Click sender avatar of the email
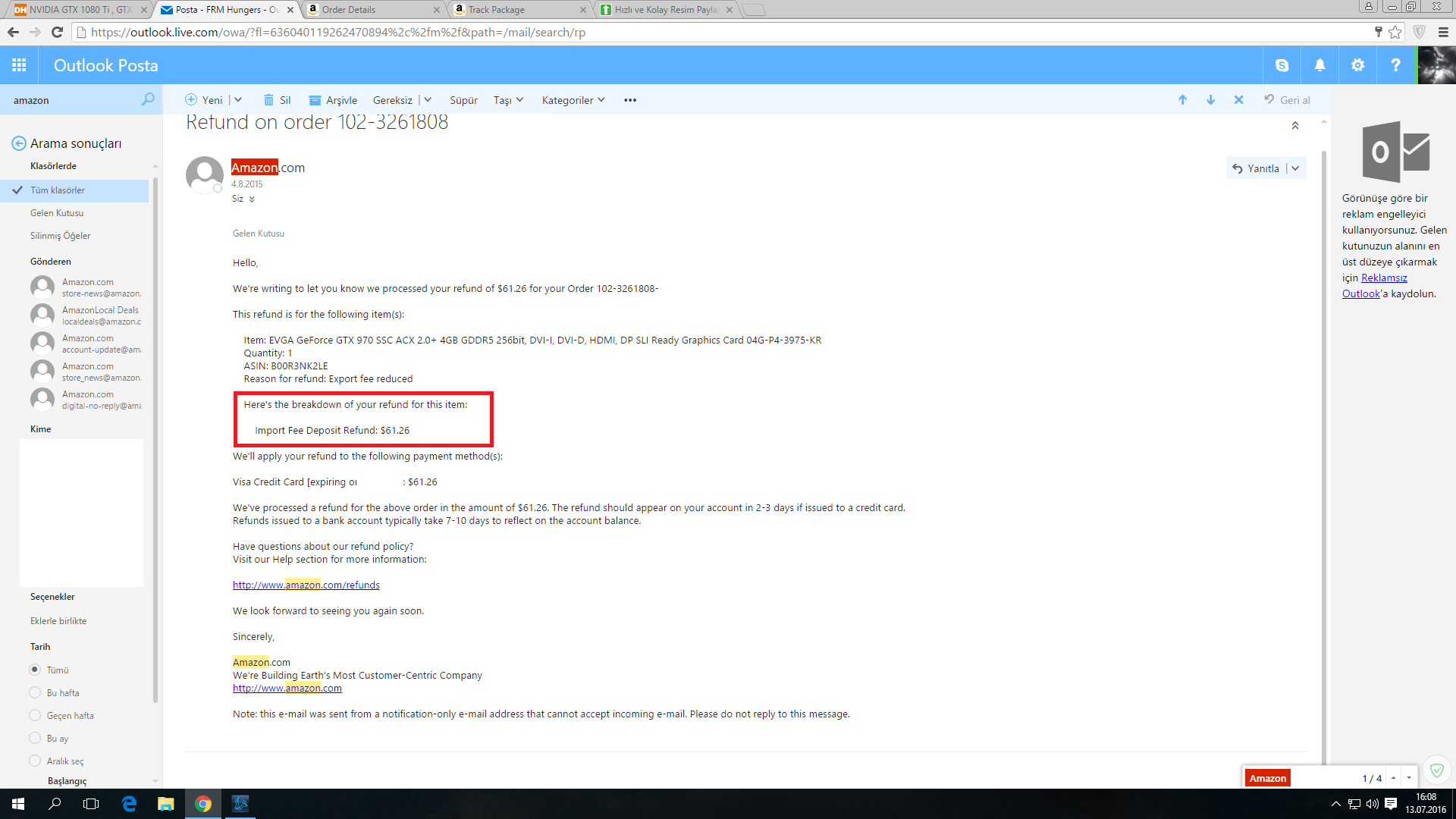The image size is (1456, 819). click(x=205, y=175)
